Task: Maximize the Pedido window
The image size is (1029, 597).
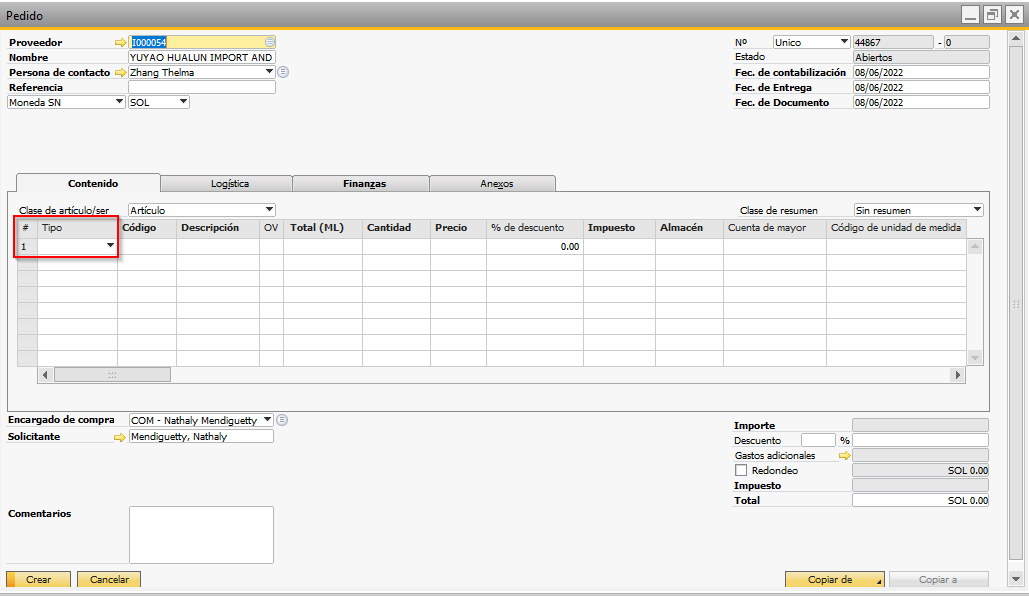Action: tap(992, 15)
